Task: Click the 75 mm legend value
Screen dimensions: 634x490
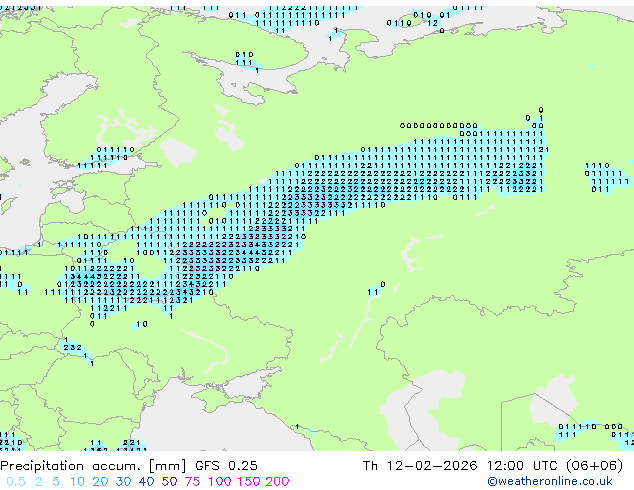Action: point(192,482)
